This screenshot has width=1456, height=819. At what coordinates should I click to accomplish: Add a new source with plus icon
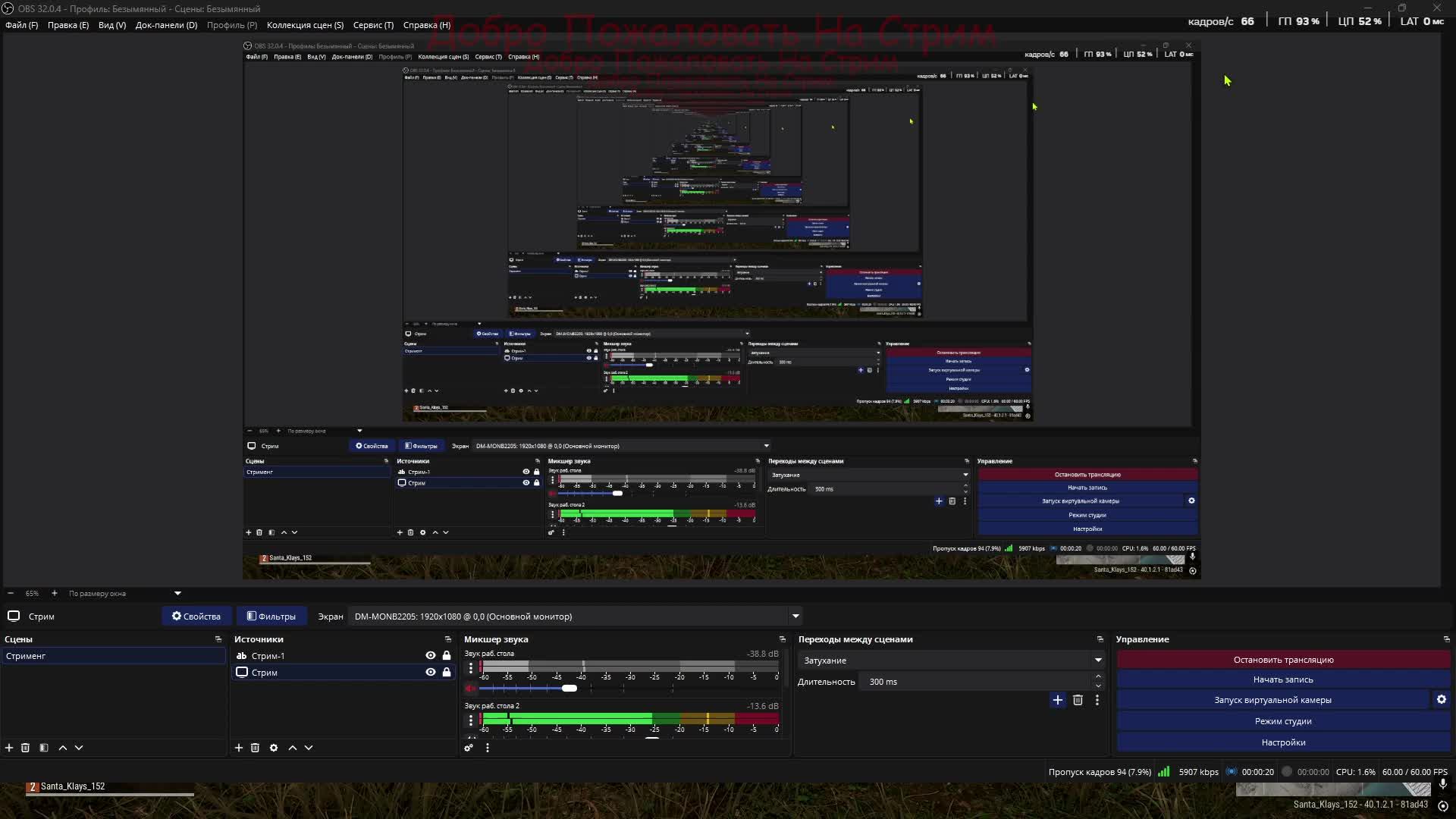pos(239,748)
